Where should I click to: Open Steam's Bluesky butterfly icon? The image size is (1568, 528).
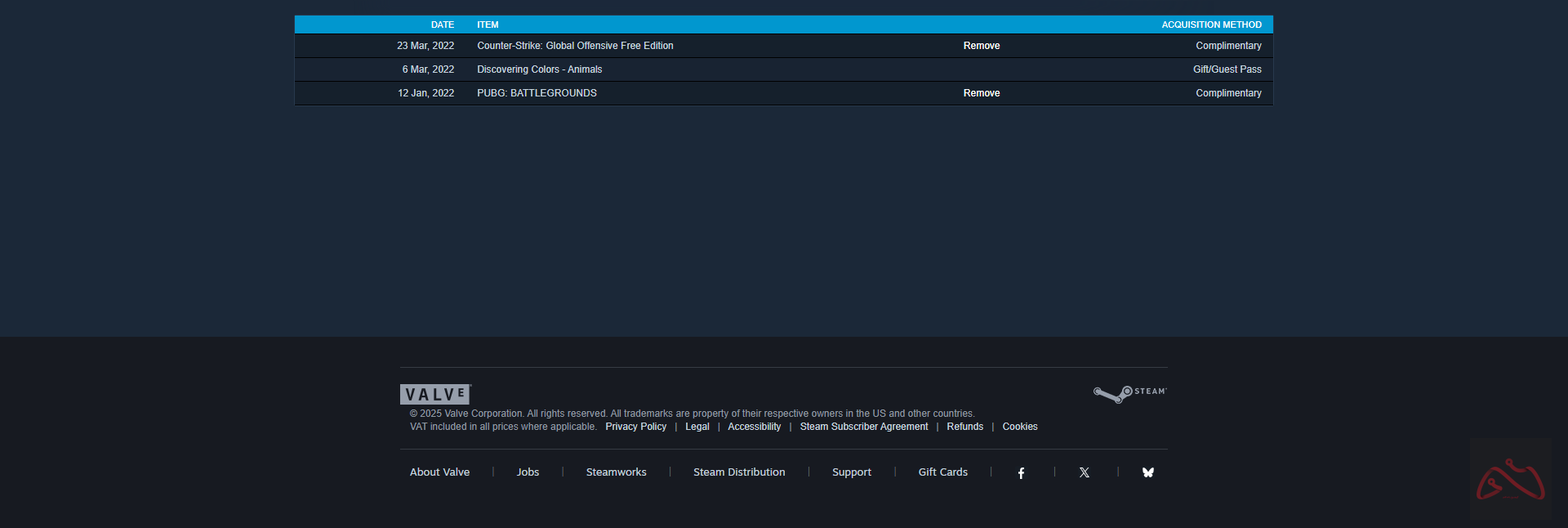(1148, 472)
